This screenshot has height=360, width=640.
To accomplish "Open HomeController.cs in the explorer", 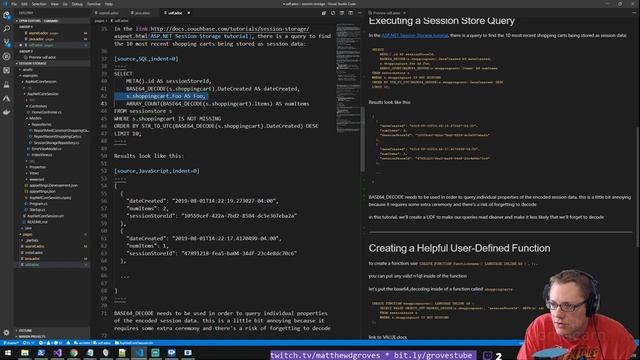I will click(x=47, y=112).
